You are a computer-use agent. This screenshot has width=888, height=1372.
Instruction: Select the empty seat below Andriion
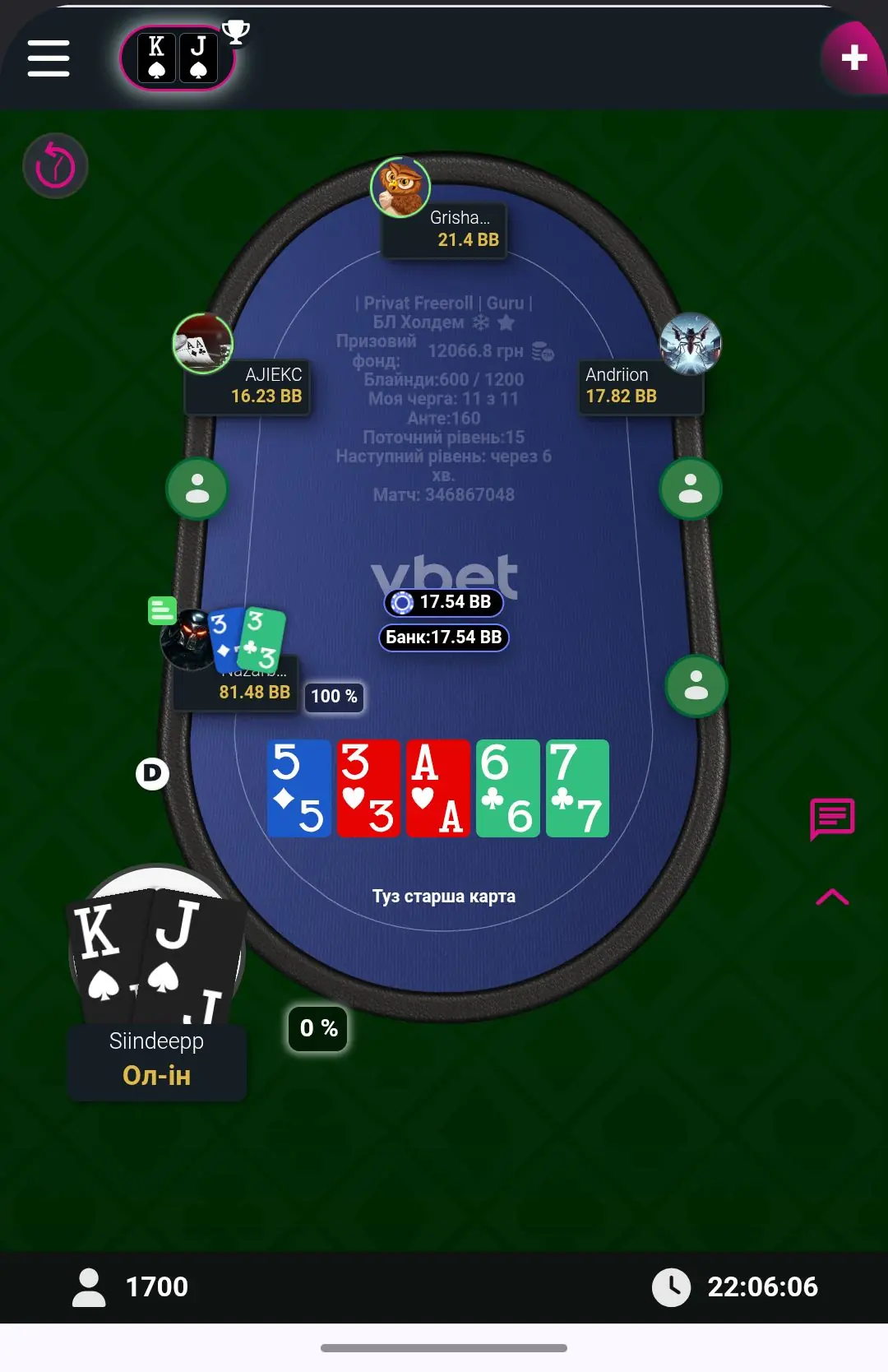pyautogui.click(x=691, y=489)
